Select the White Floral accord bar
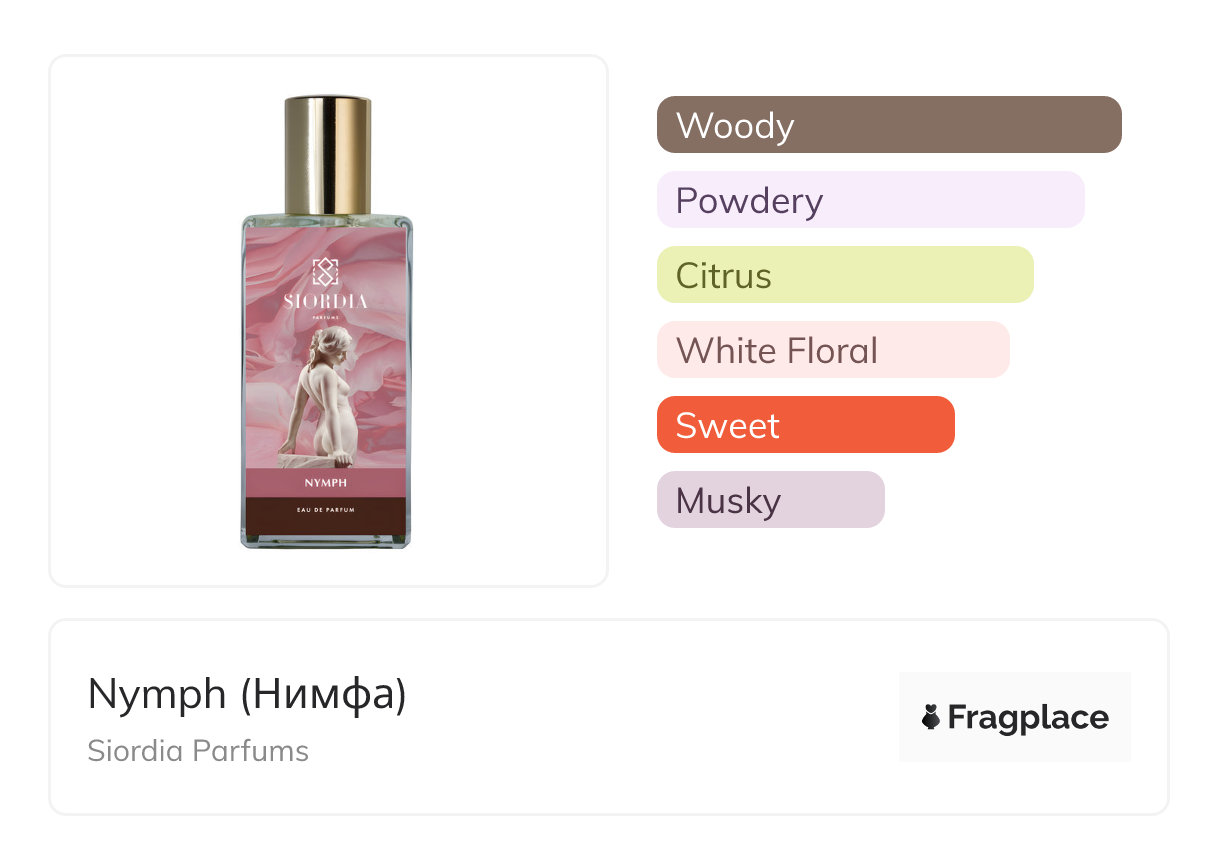The width and height of the screenshot is (1218, 864). pos(832,350)
